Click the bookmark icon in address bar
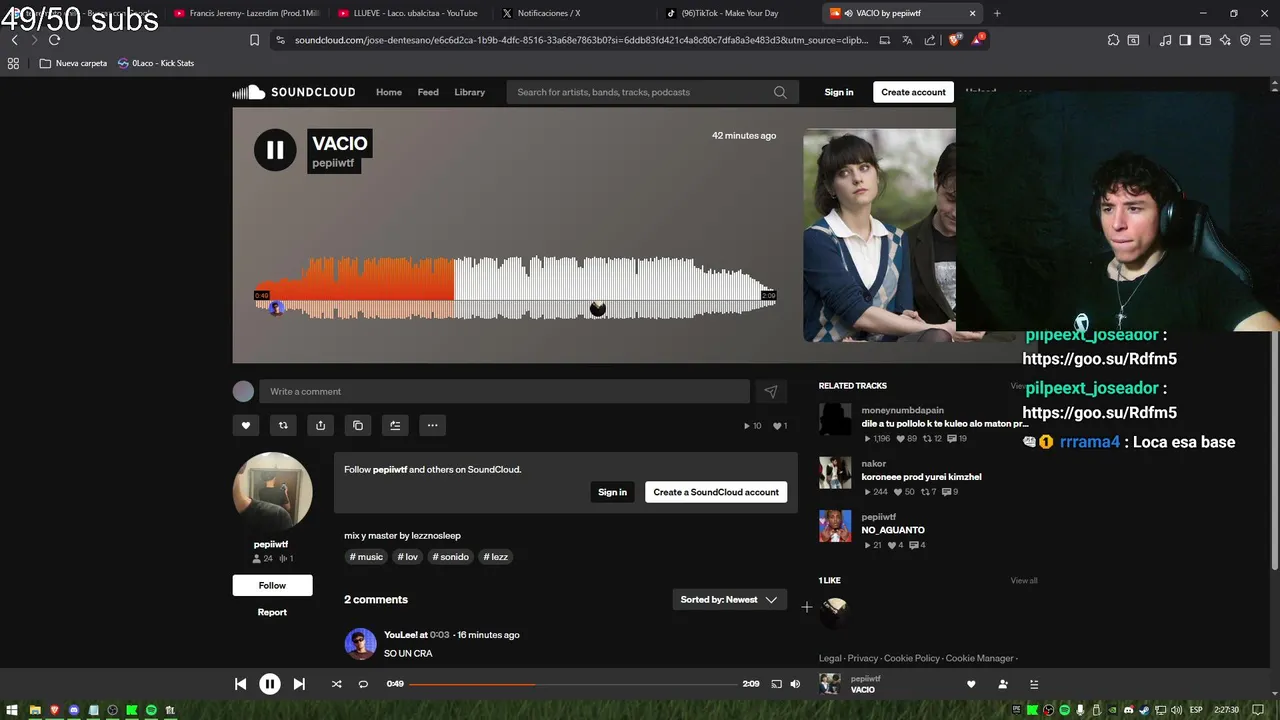 (254, 40)
